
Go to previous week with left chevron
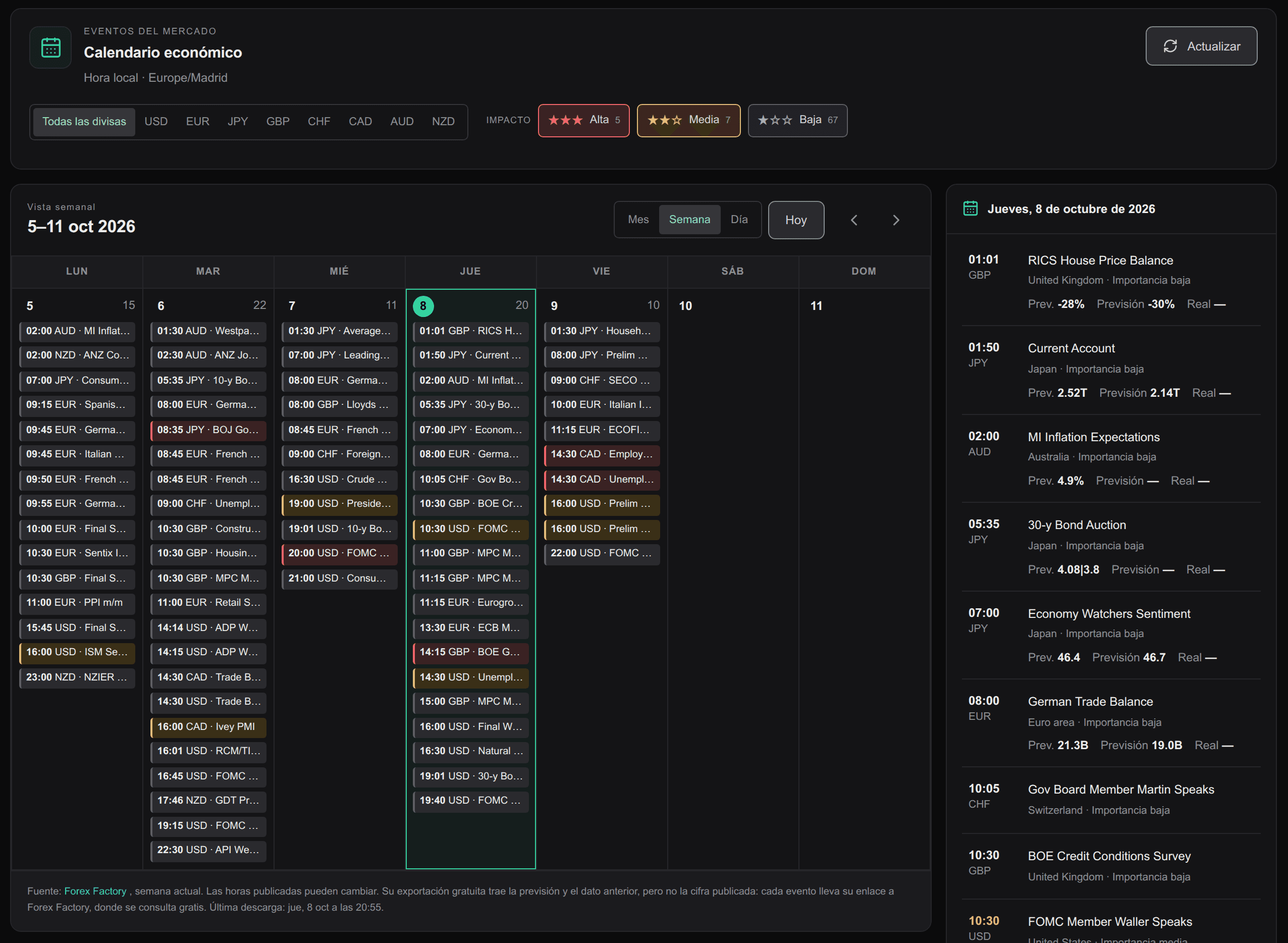click(x=854, y=220)
